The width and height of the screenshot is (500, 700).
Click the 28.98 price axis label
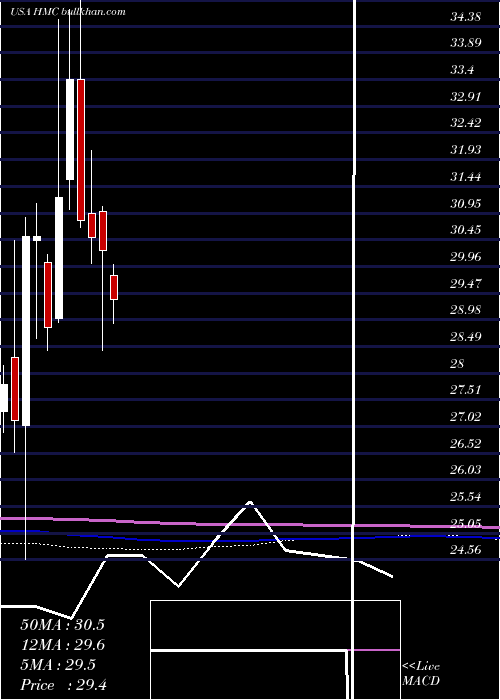pos(466,310)
